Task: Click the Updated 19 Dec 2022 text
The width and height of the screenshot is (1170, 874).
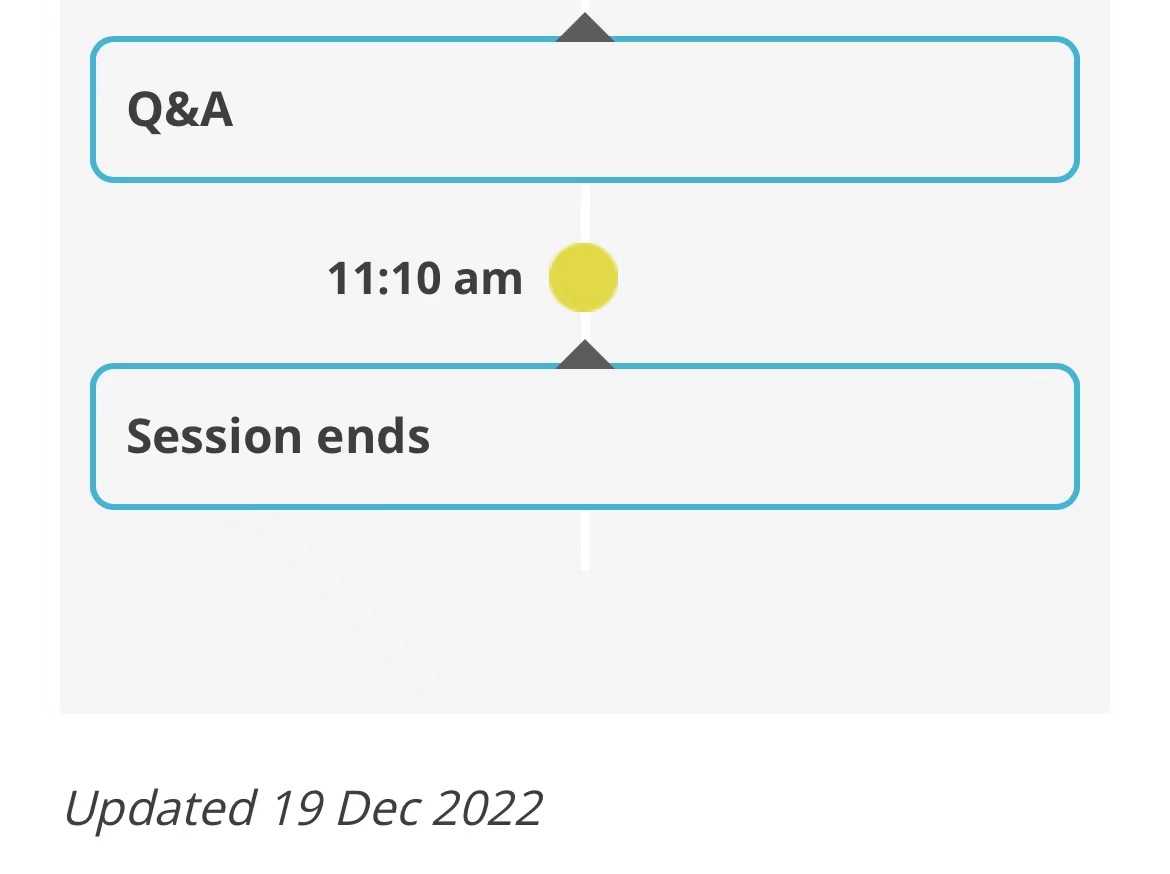Action: 303,808
